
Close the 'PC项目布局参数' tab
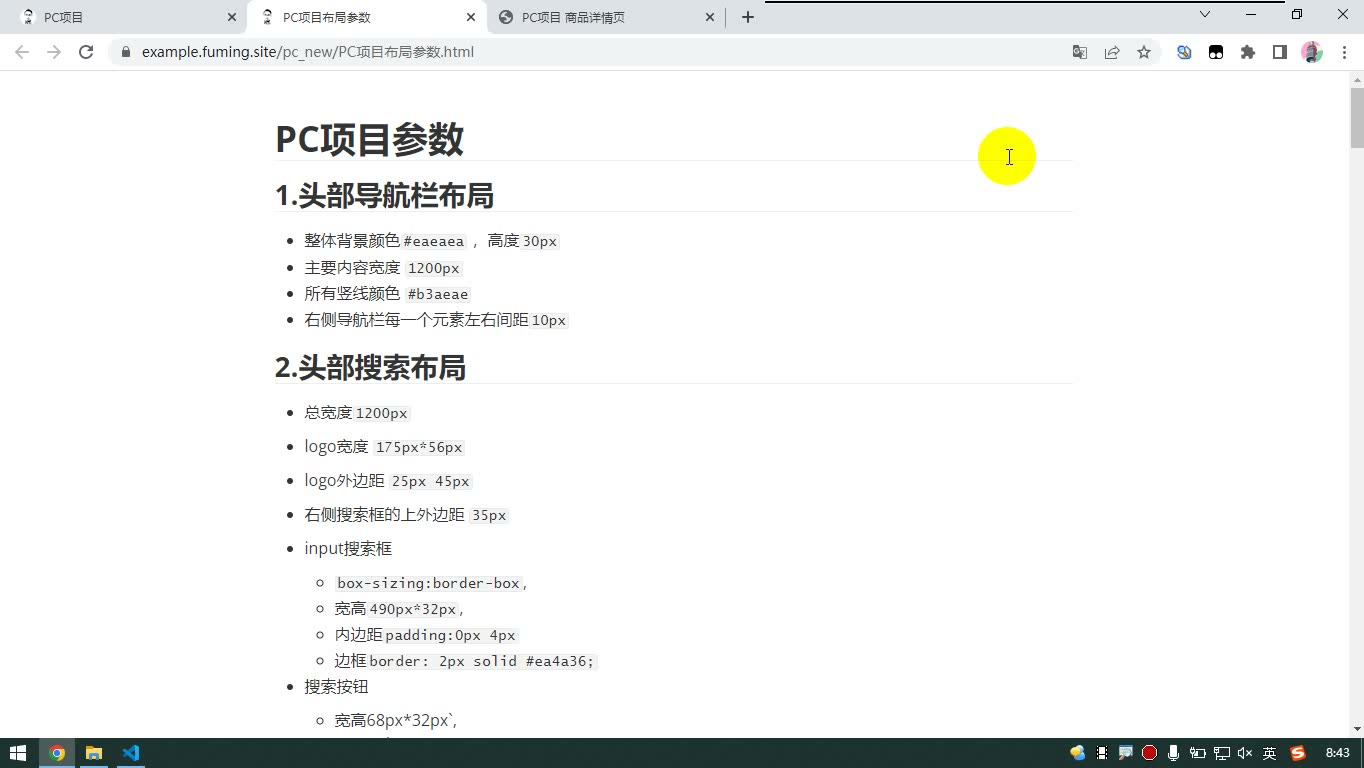tap(471, 17)
